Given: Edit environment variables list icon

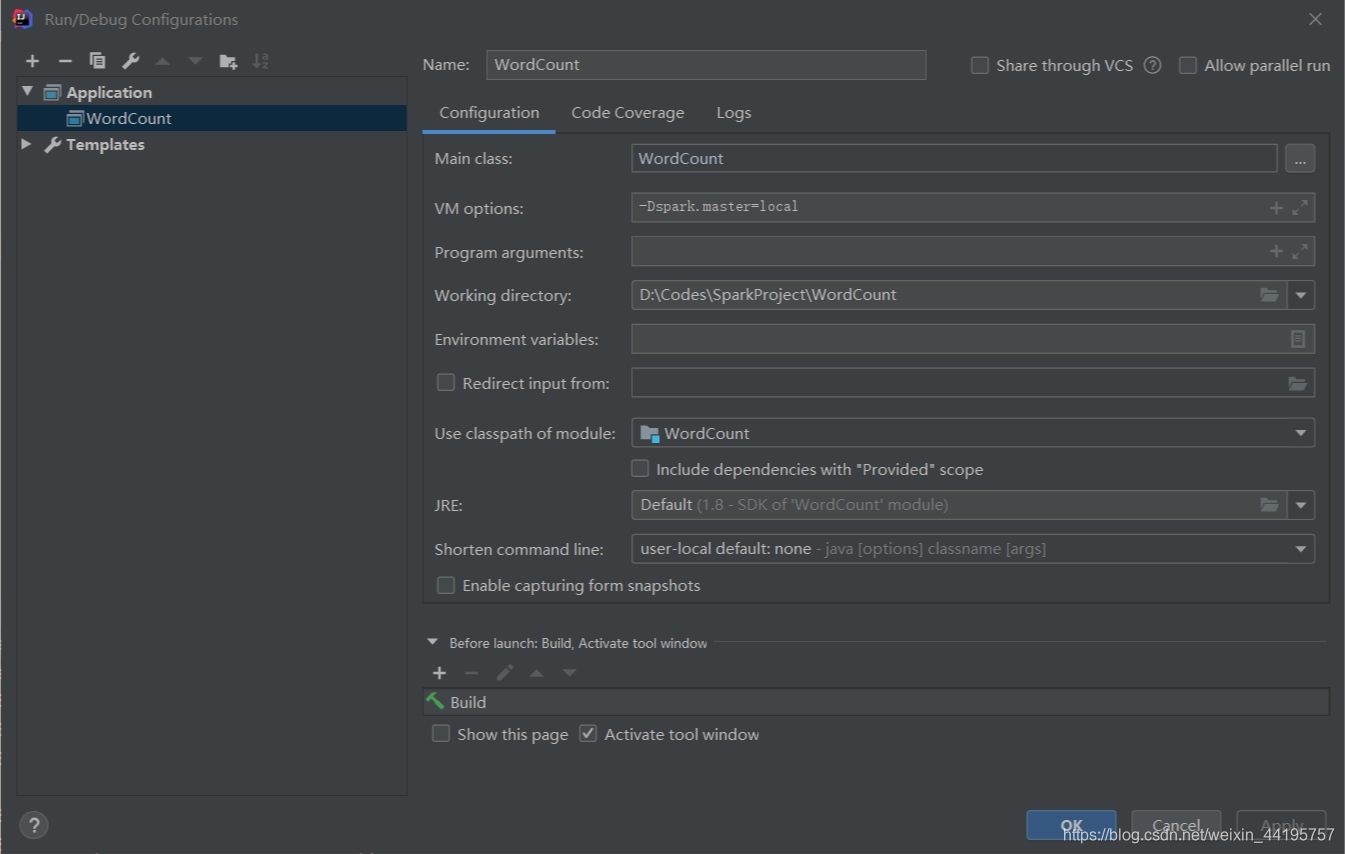Looking at the screenshot, I should point(1298,339).
